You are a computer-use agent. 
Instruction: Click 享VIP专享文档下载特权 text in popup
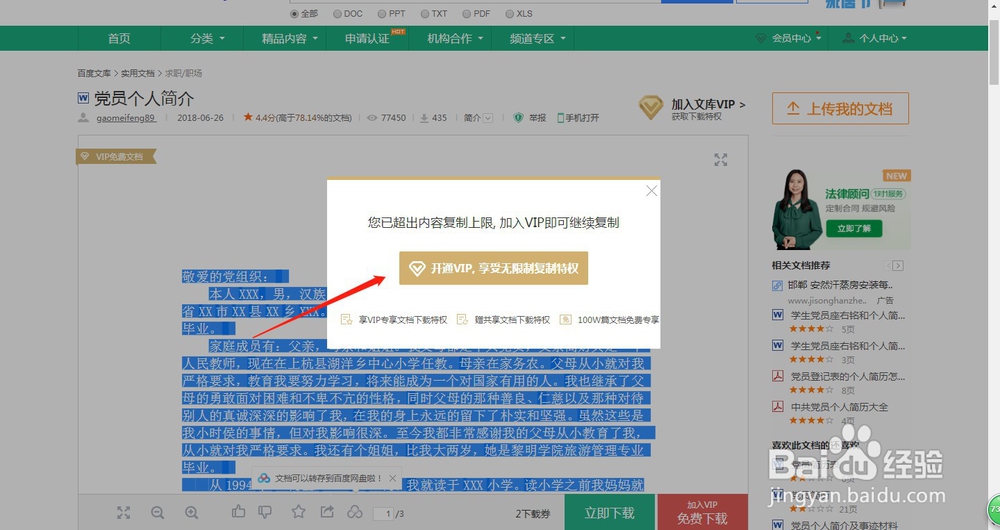(402, 320)
